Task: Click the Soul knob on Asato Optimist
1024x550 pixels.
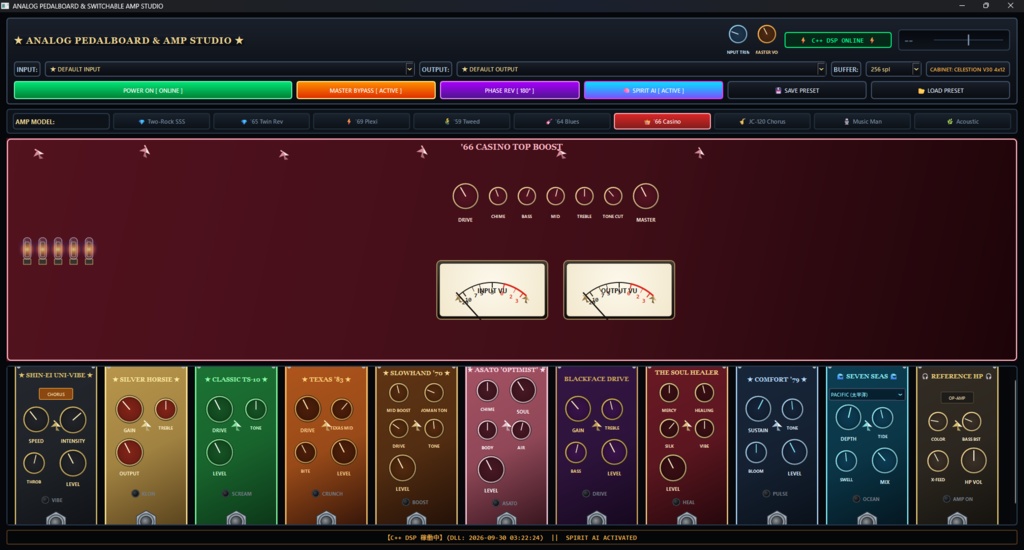Action: click(522, 390)
